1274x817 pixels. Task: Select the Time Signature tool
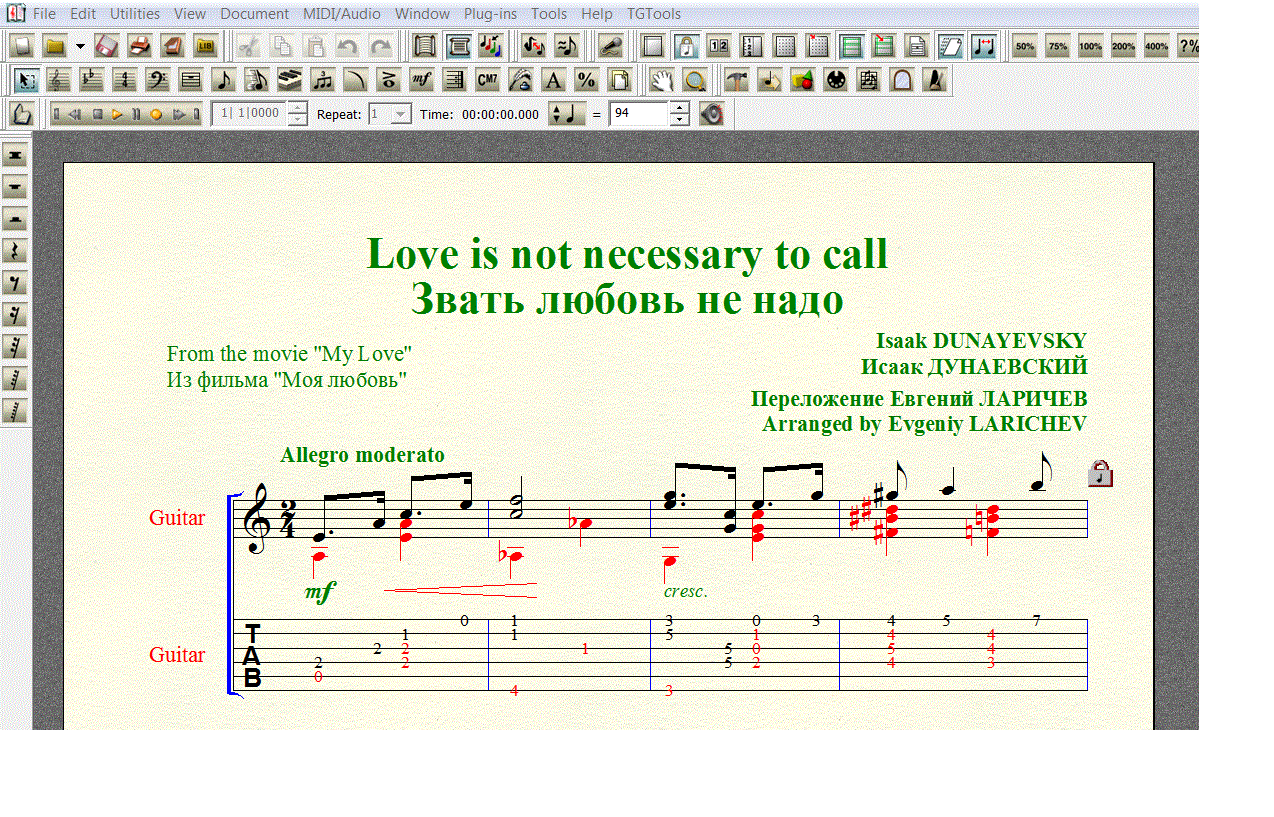coord(124,81)
